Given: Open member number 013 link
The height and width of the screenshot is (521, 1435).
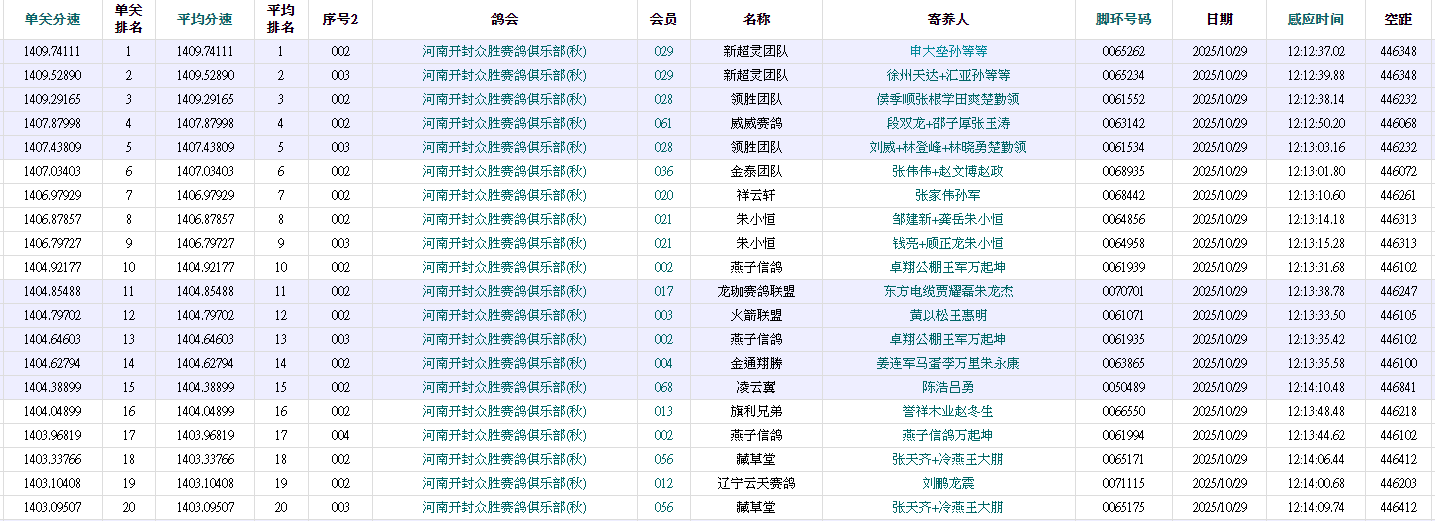Looking at the screenshot, I should [x=663, y=411].
